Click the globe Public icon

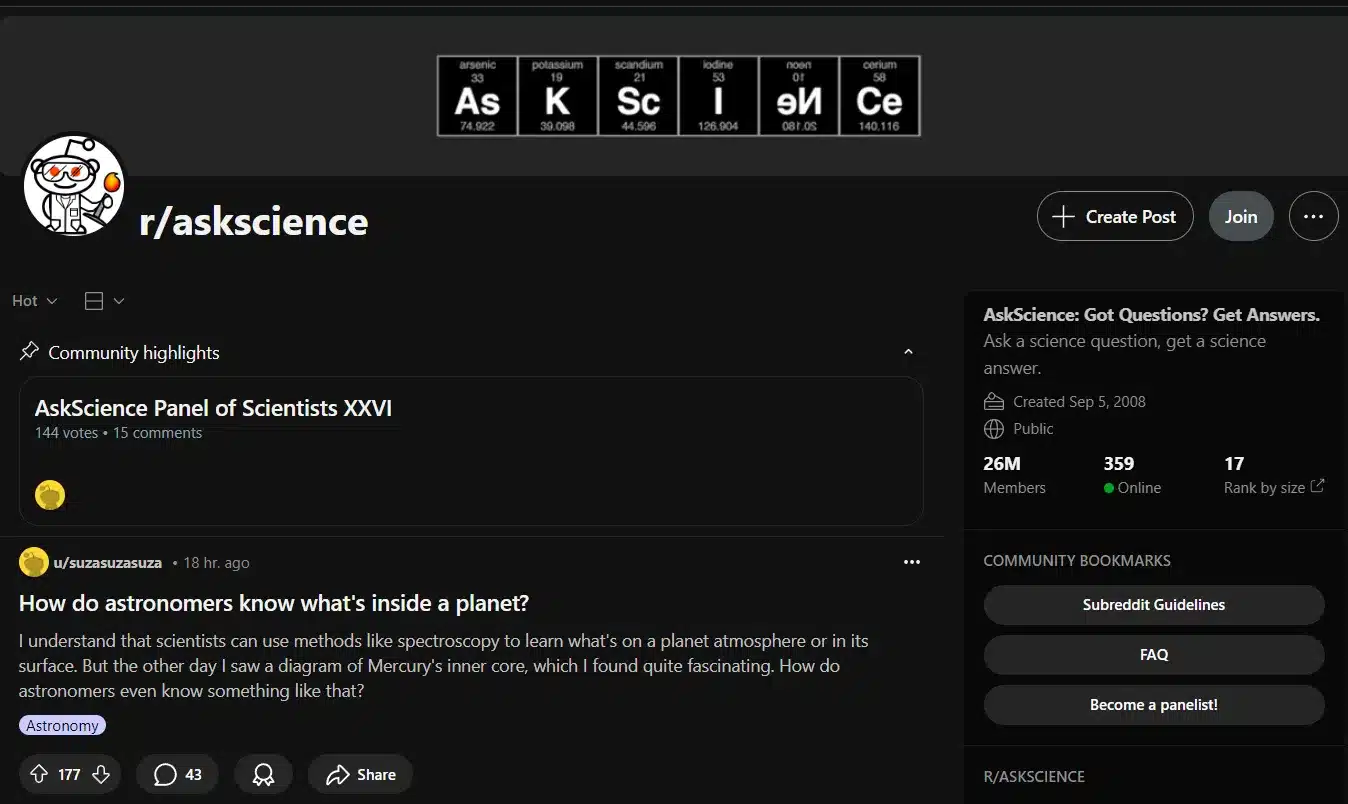(994, 429)
